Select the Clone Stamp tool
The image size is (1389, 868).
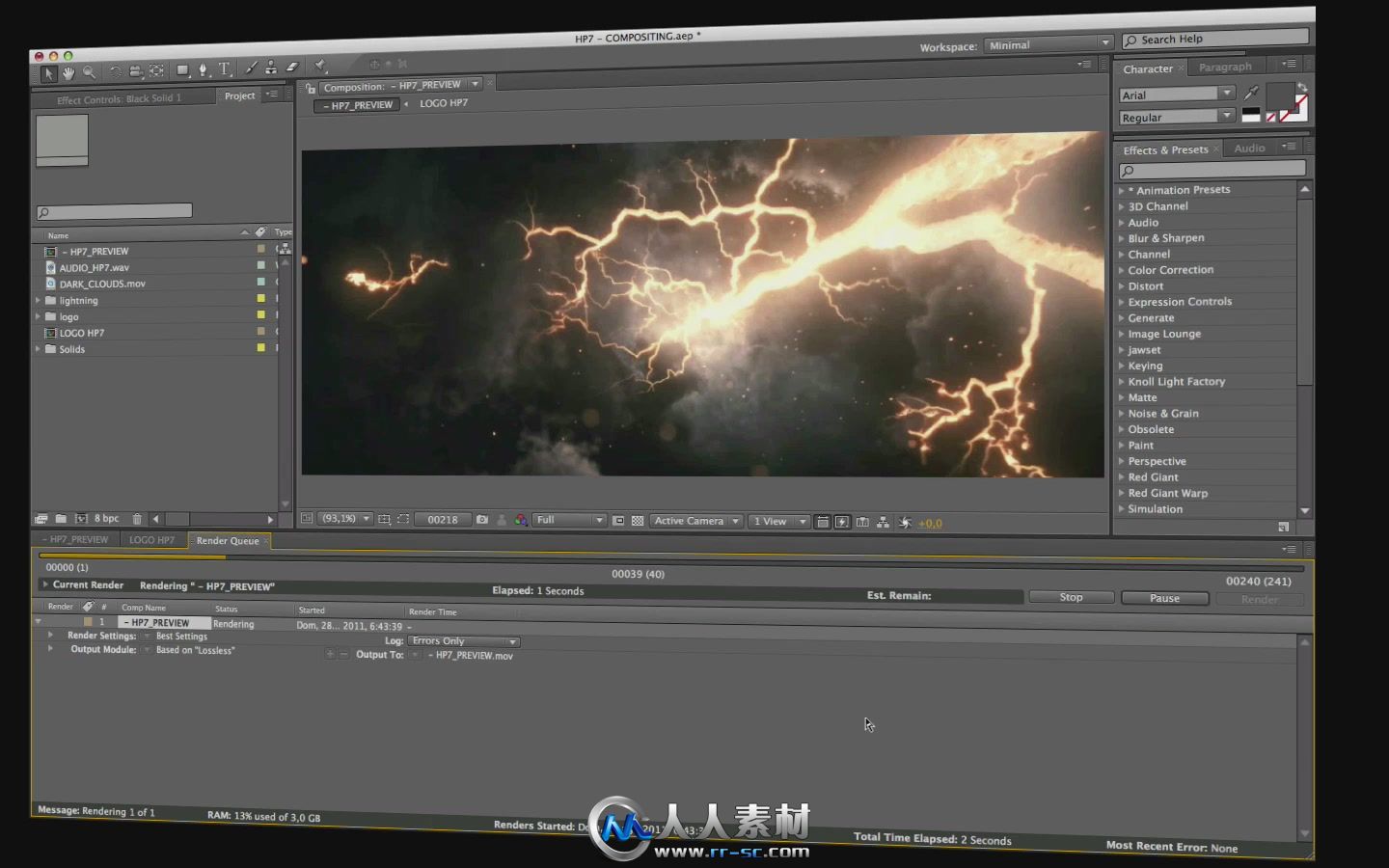(x=271, y=68)
